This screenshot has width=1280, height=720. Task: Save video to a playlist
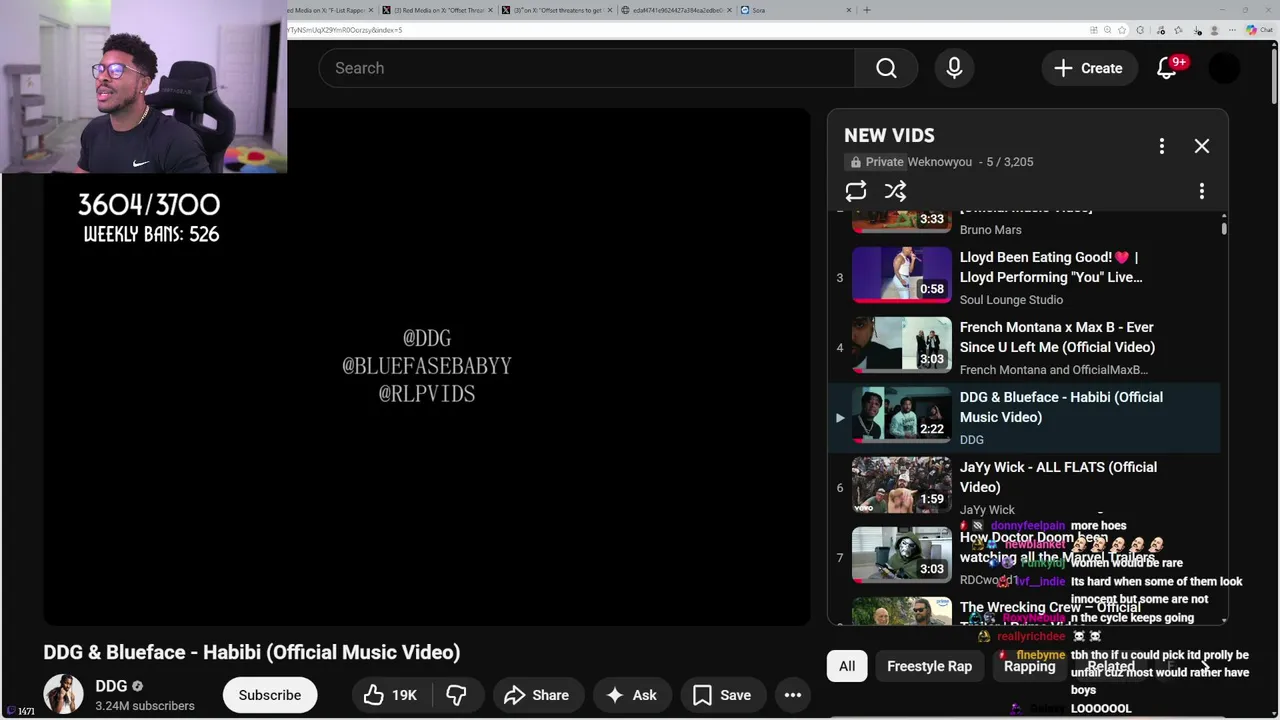722,695
